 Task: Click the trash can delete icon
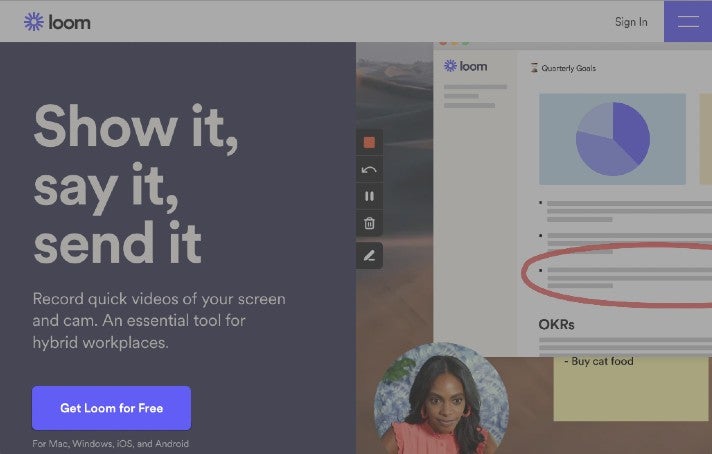[369, 224]
